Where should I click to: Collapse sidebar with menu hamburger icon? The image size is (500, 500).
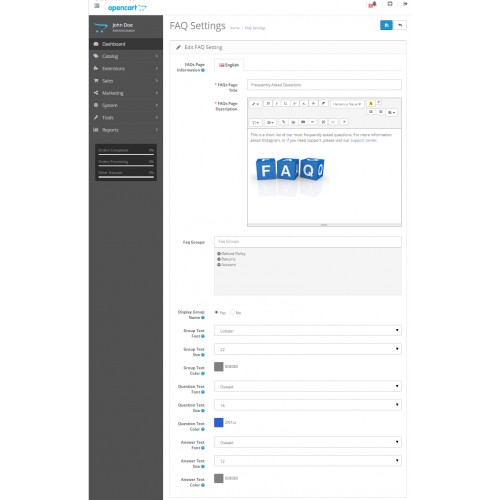pos(97,6)
